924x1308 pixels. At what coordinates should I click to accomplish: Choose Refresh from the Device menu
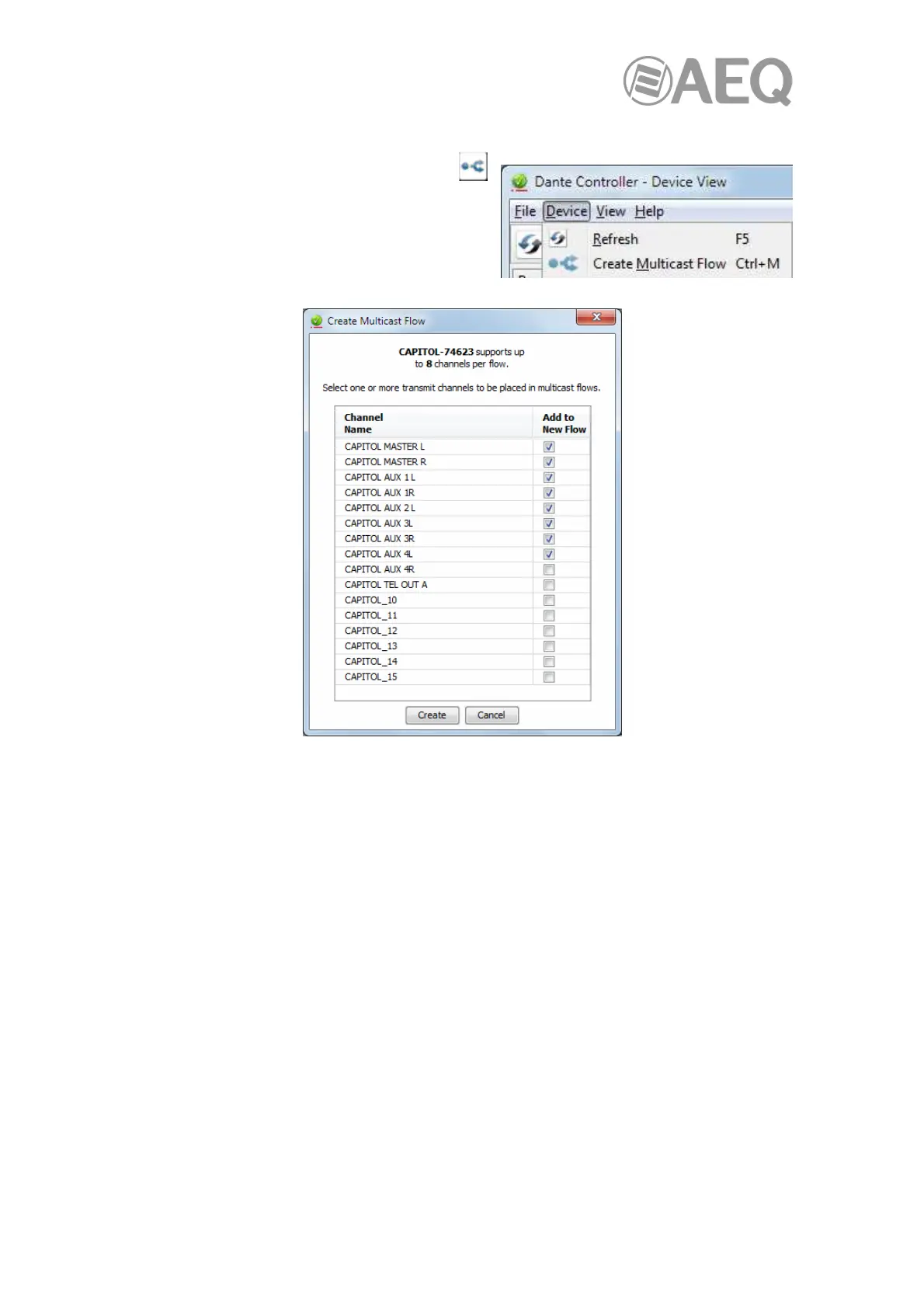[615, 239]
